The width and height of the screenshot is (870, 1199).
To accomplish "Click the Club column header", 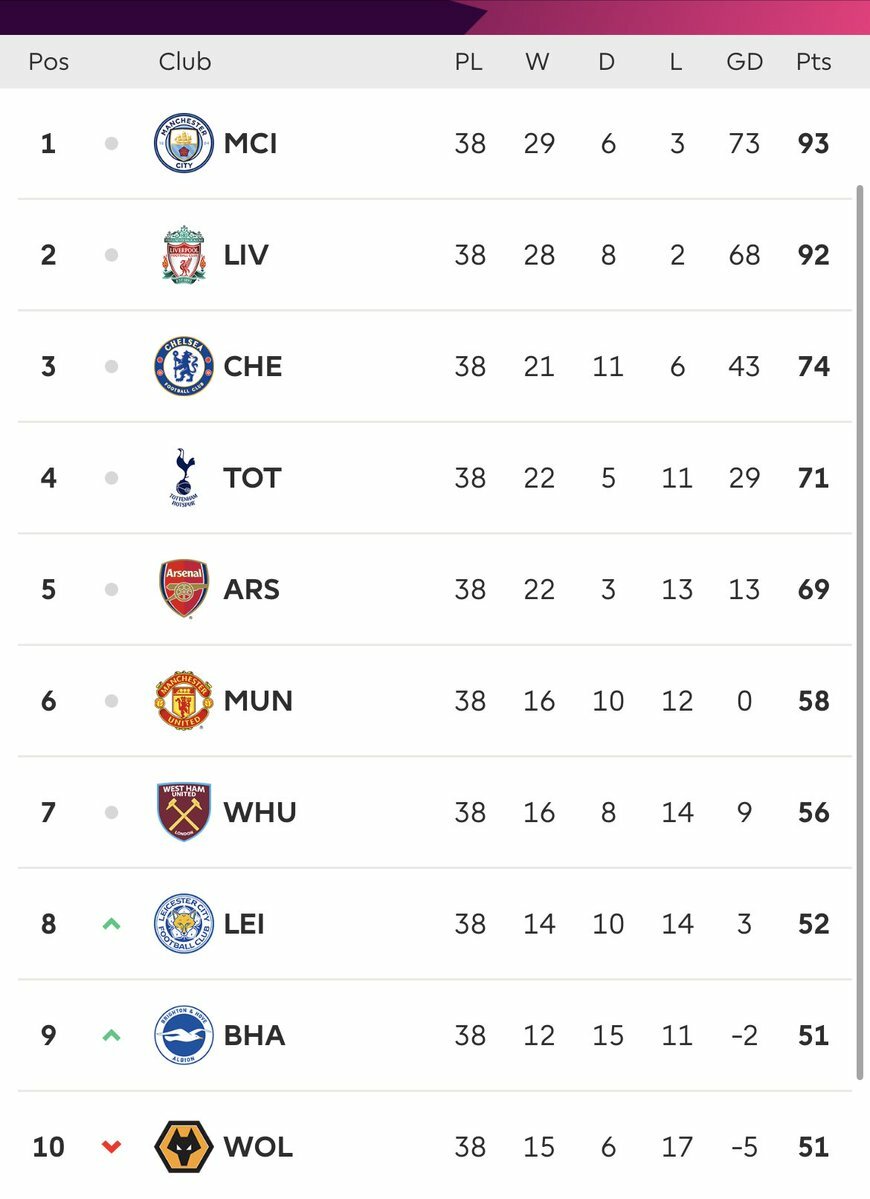I will tap(184, 61).
